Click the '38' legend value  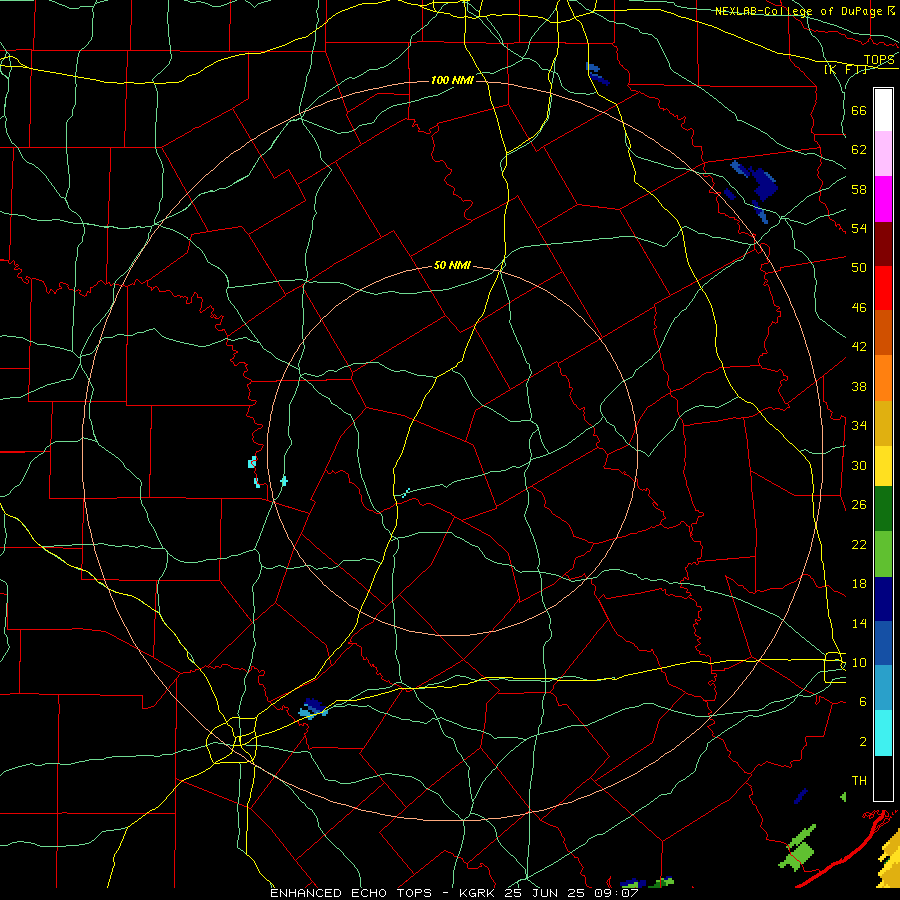coord(859,386)
